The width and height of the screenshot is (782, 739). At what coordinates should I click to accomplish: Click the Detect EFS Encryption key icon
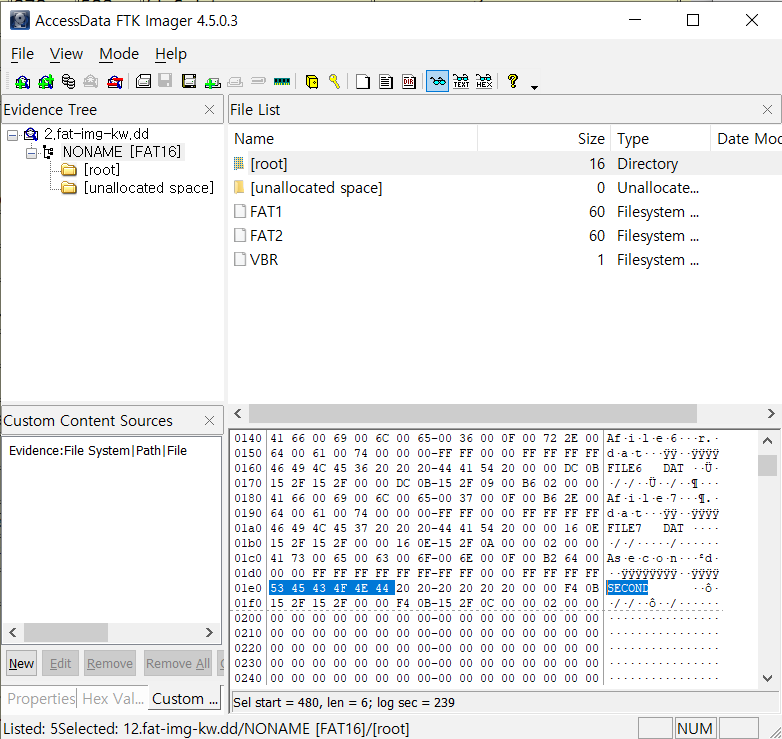pyautogui.click(x=335, y=81)
